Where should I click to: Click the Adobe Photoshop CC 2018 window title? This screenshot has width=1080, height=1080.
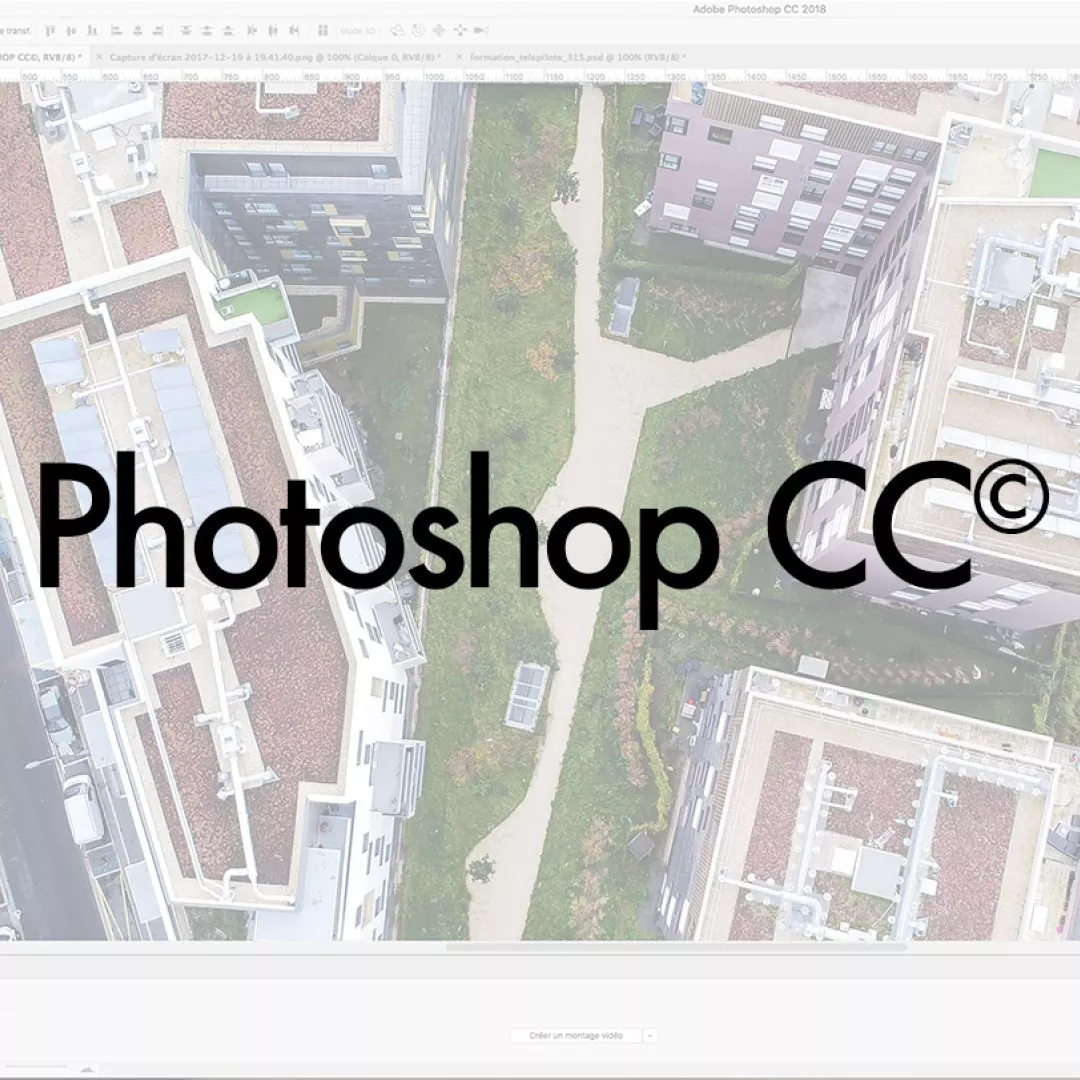759,9
